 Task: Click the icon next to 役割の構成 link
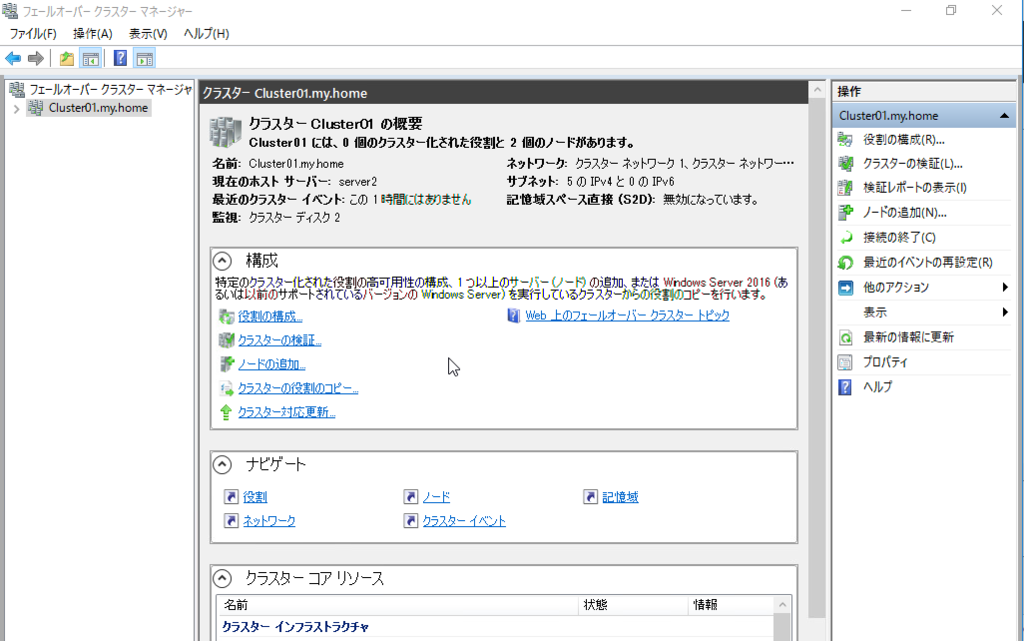(226, 317)
